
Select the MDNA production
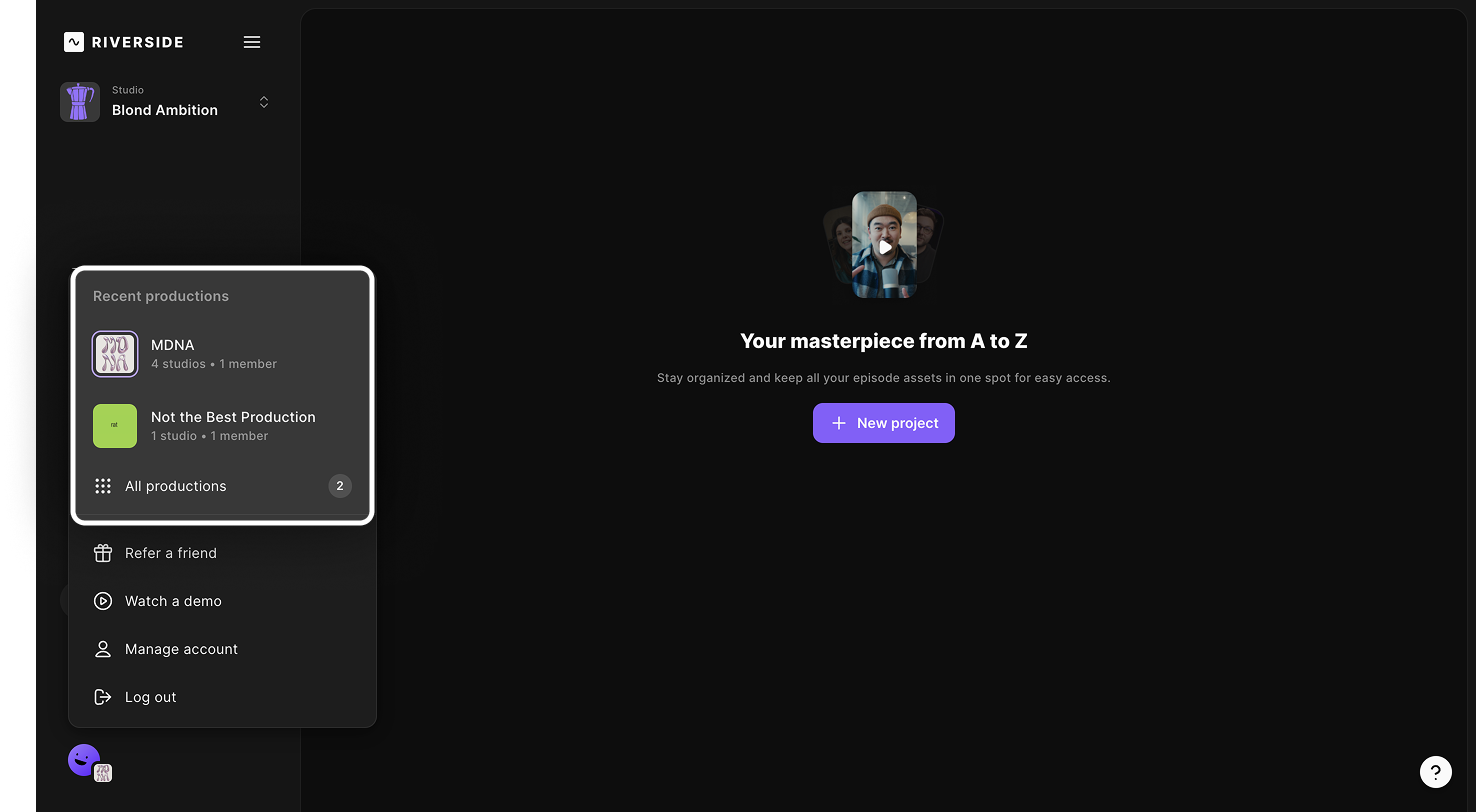(222, 354)
